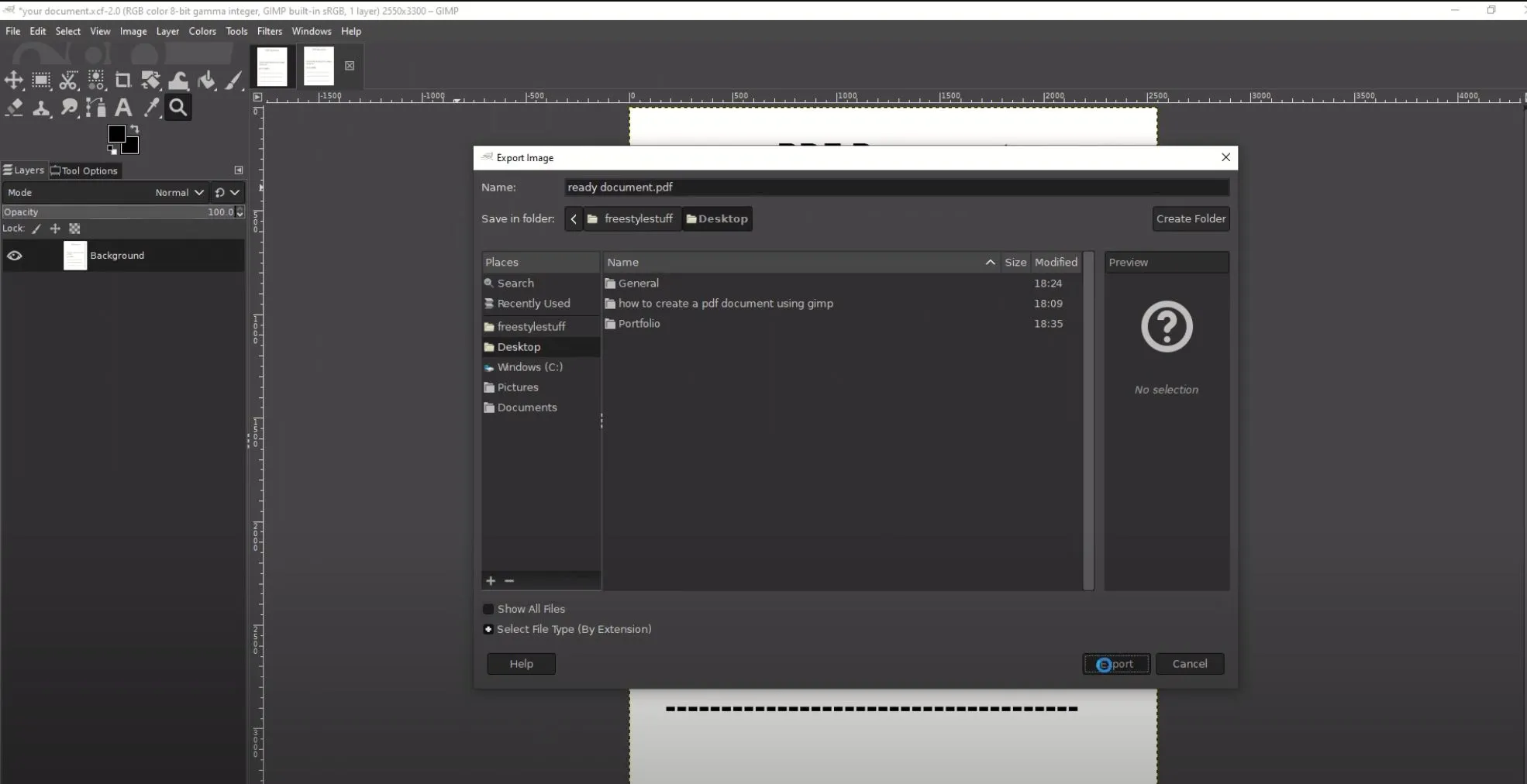The height and width of the screenshot is (784, 1527).
Task: Pick the Scissors Select tool
Action: 68,81
